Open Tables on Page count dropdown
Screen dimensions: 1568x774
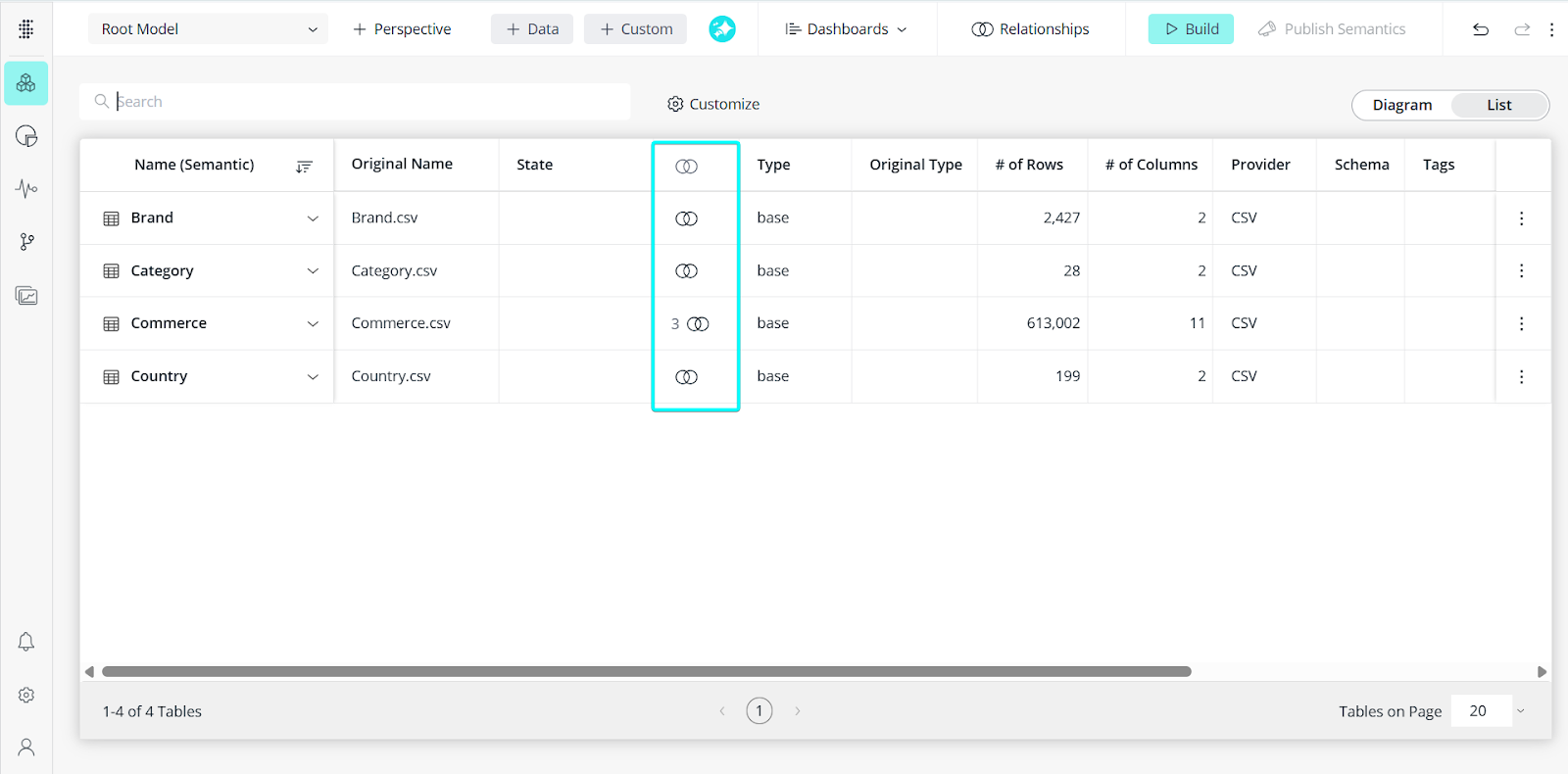click(x=1490, y=711)
